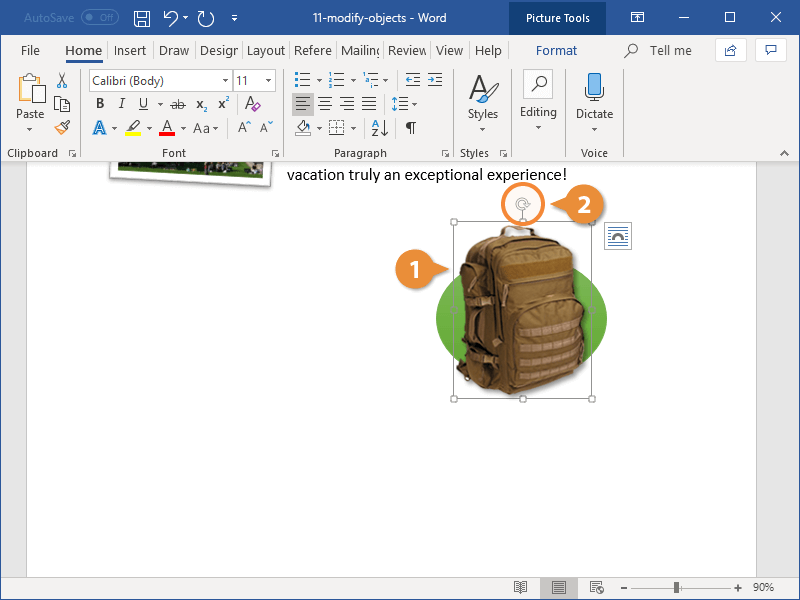
Task: Click the picture rotation handle
Action: click(x=522, y=206)
